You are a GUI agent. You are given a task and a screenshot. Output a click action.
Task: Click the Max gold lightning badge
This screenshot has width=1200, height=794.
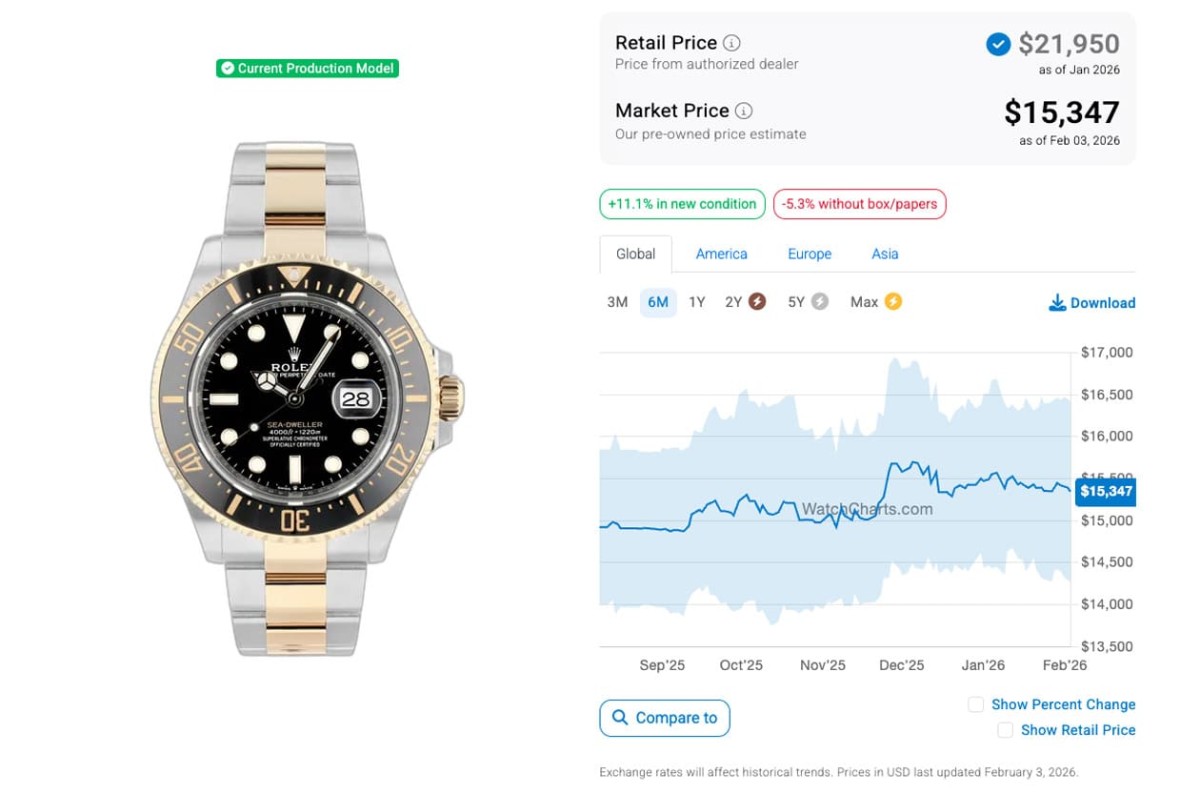(893, 302)
